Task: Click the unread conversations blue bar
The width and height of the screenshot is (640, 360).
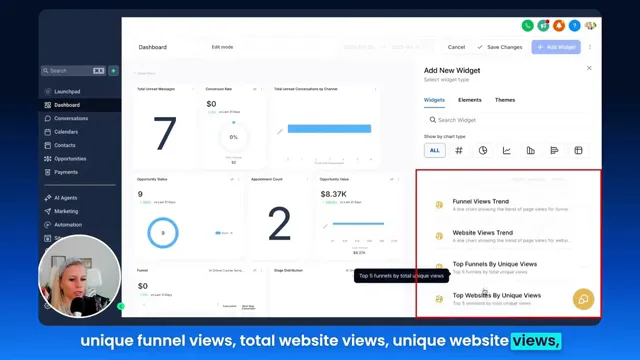Action: pyautogui.click(x=329, y=129)
